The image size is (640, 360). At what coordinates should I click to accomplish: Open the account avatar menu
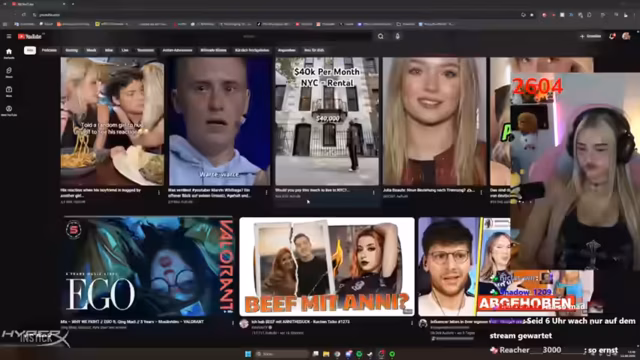pyautogui.click(x=626, y=36)
